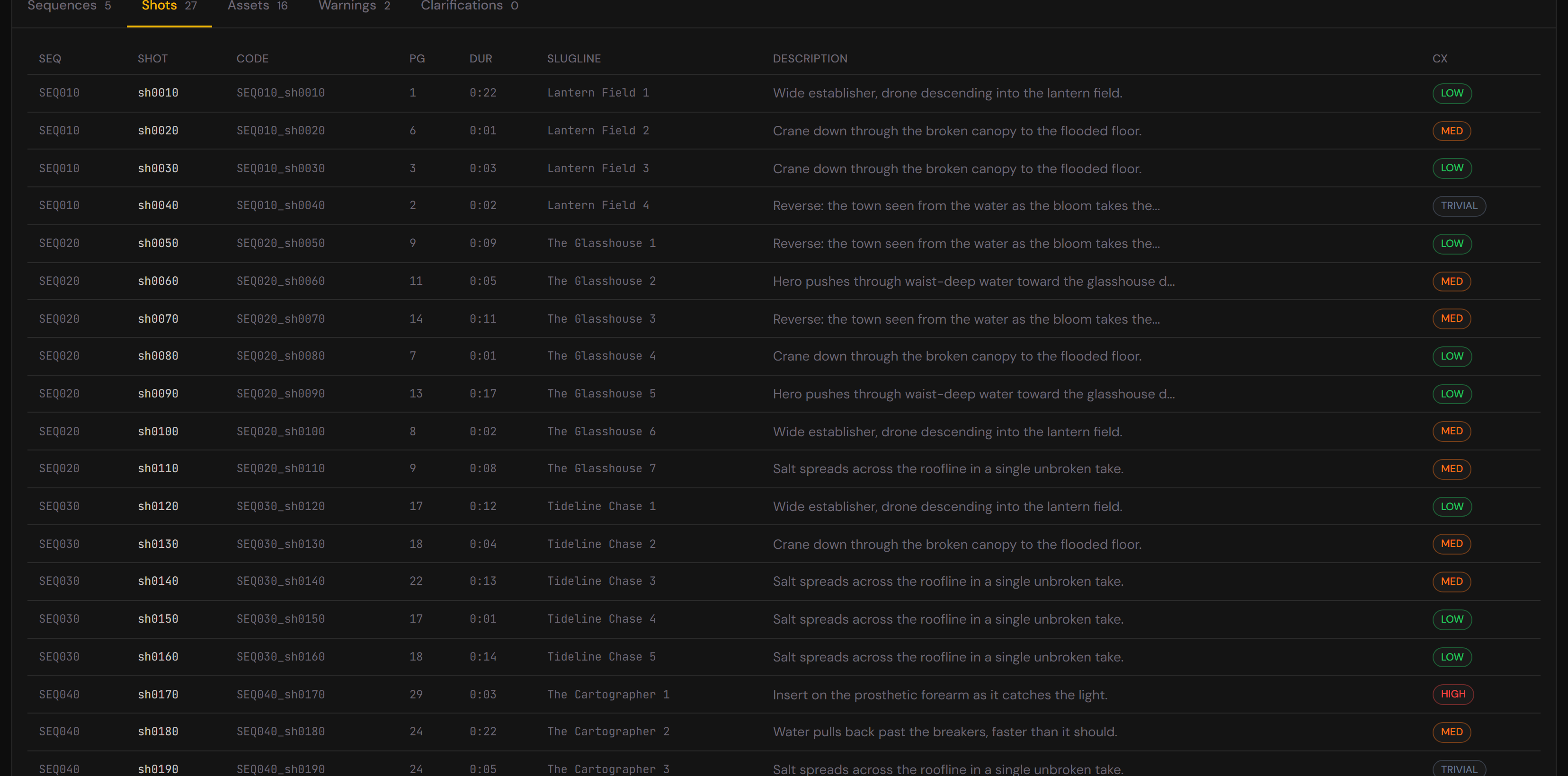This screenshot has width=1568, height=776.
Task: Click the MED badge on sh0130
Action: [1451, 544]
